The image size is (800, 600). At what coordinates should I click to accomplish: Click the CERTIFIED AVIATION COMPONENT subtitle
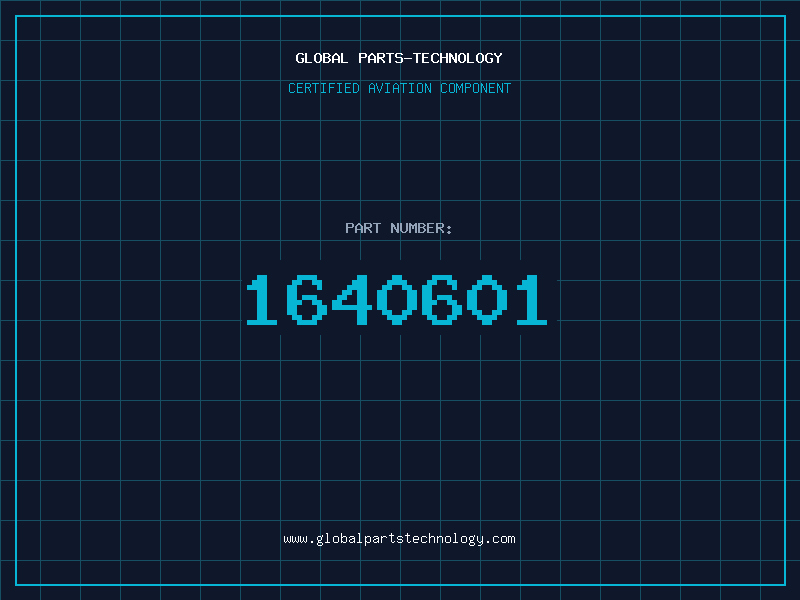(x=399, y=88)
